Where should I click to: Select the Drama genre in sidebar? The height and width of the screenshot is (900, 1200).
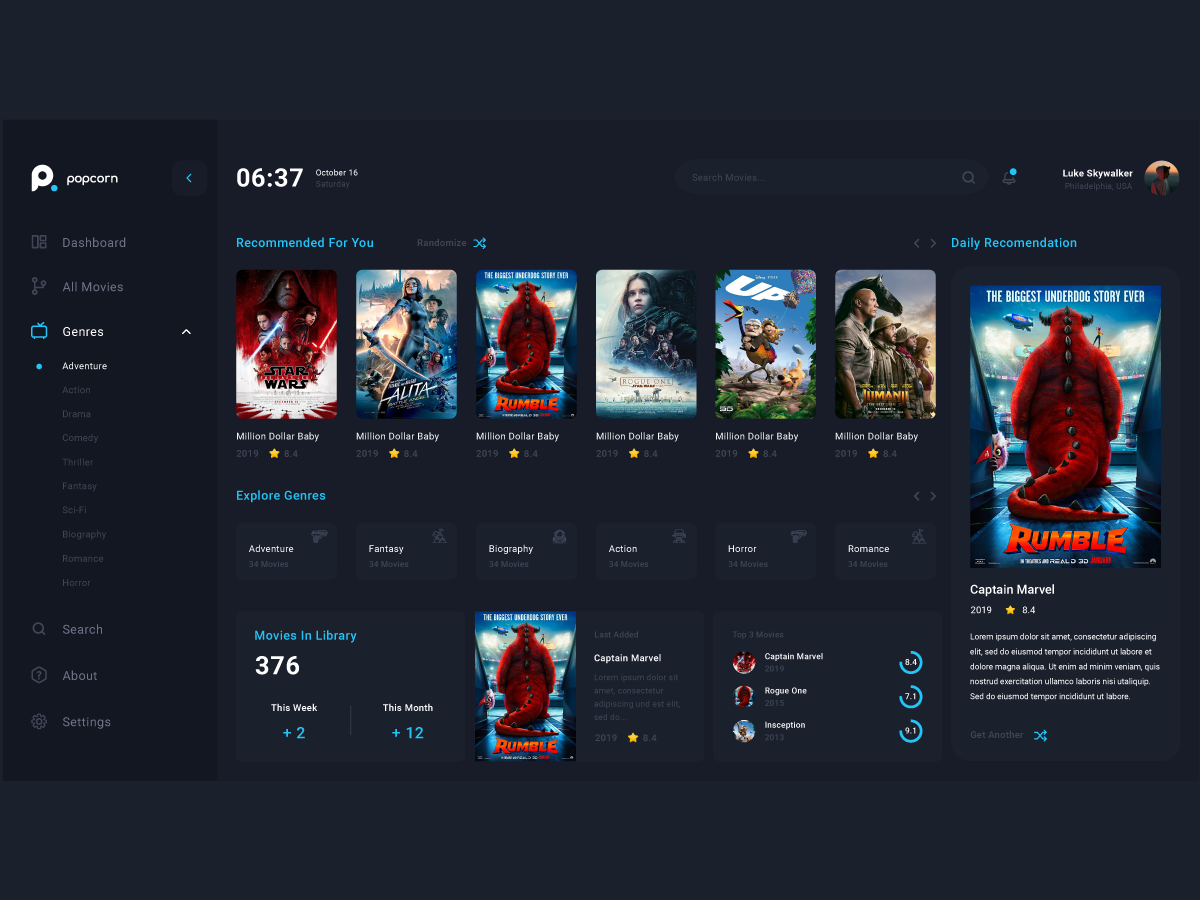pyautogui.click(x=76, y=414)
